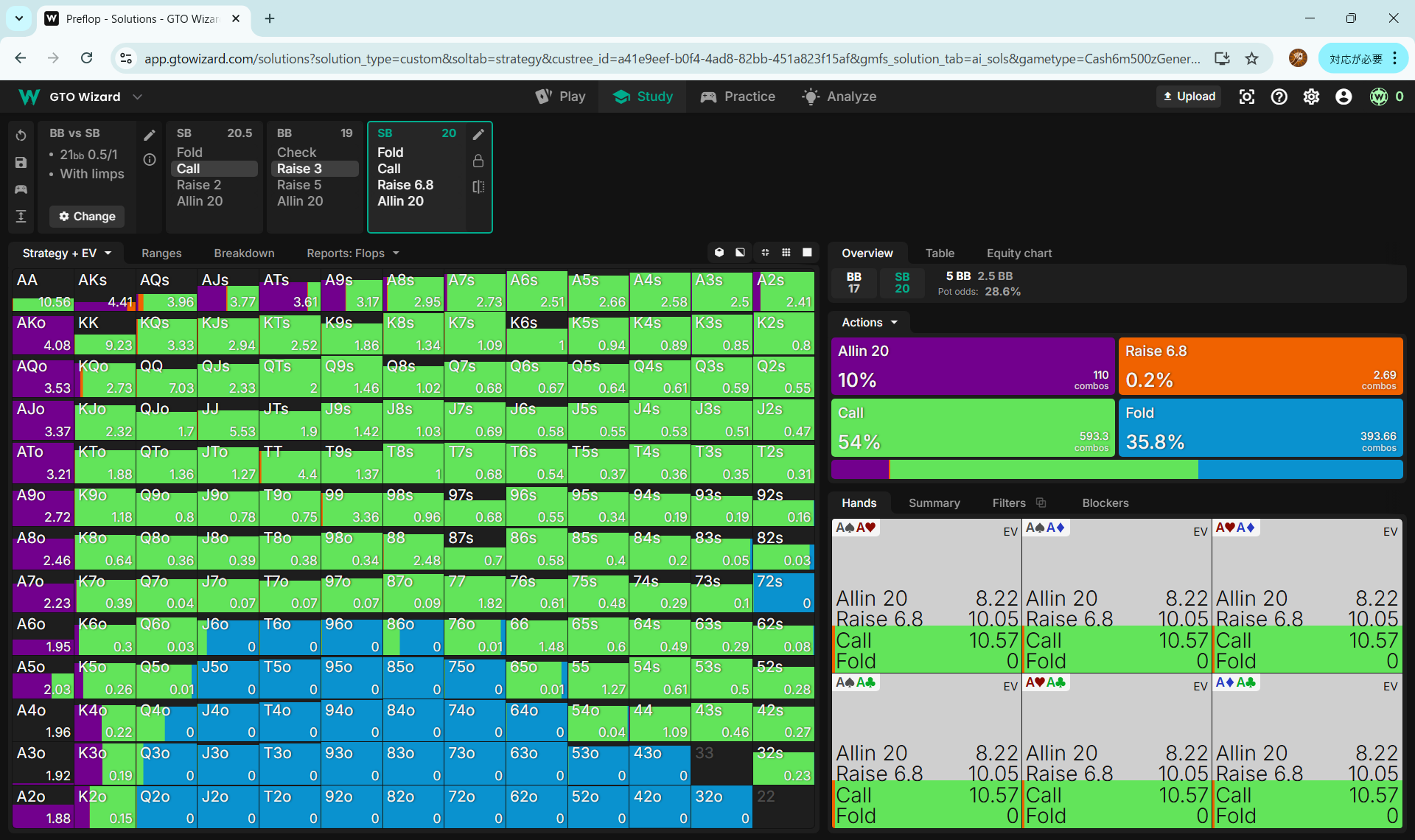Toggle the lock icon on SB 20 card
The height and width of the screenshot is (840, 1415).
pos(478,161)
